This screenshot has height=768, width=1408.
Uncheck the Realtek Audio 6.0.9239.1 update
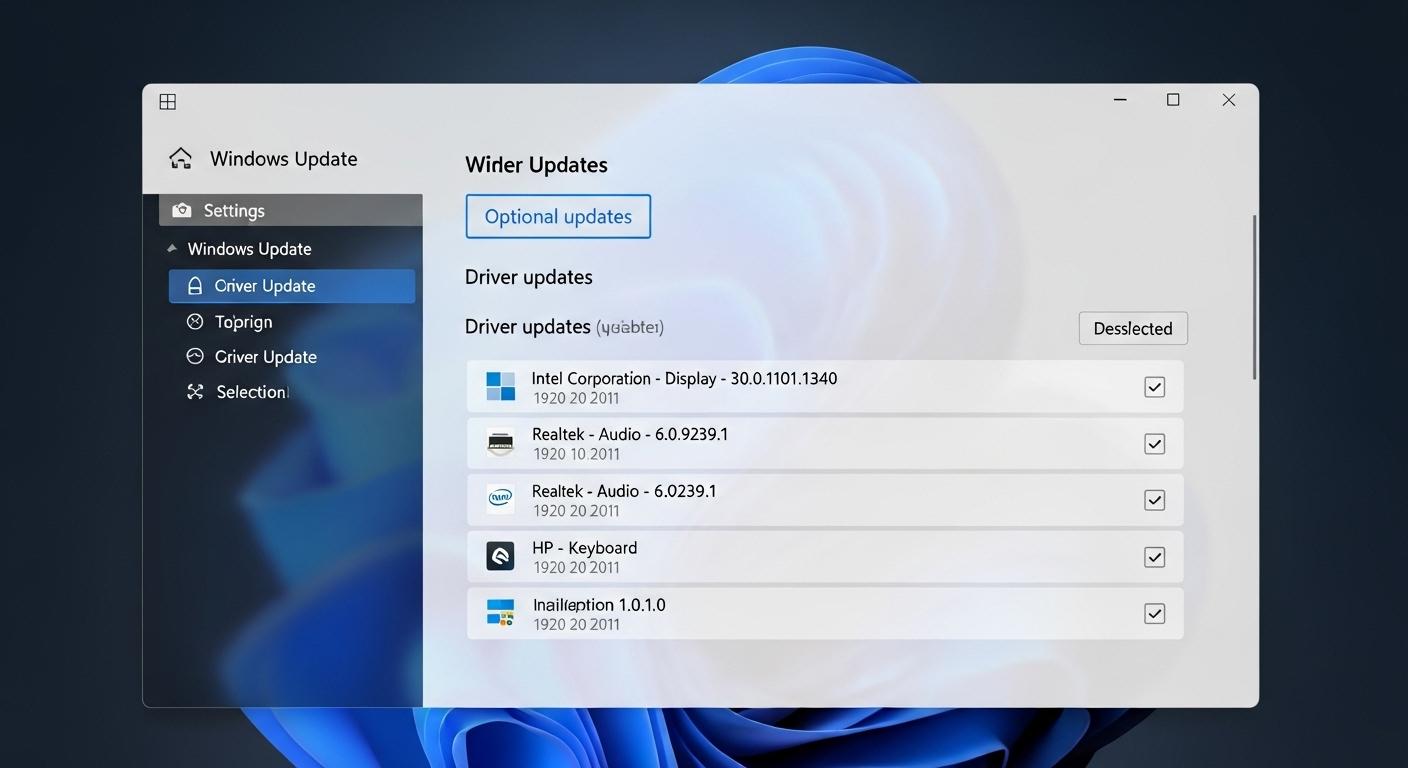1155,443
